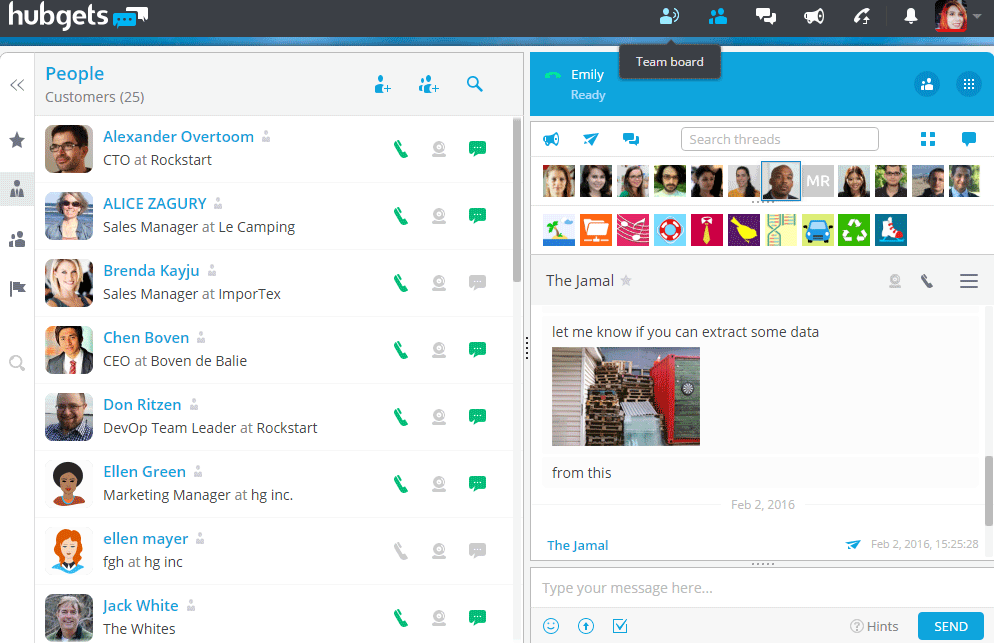
Task: Start video call with Don Ritzen
Action: tap(439, 417)
